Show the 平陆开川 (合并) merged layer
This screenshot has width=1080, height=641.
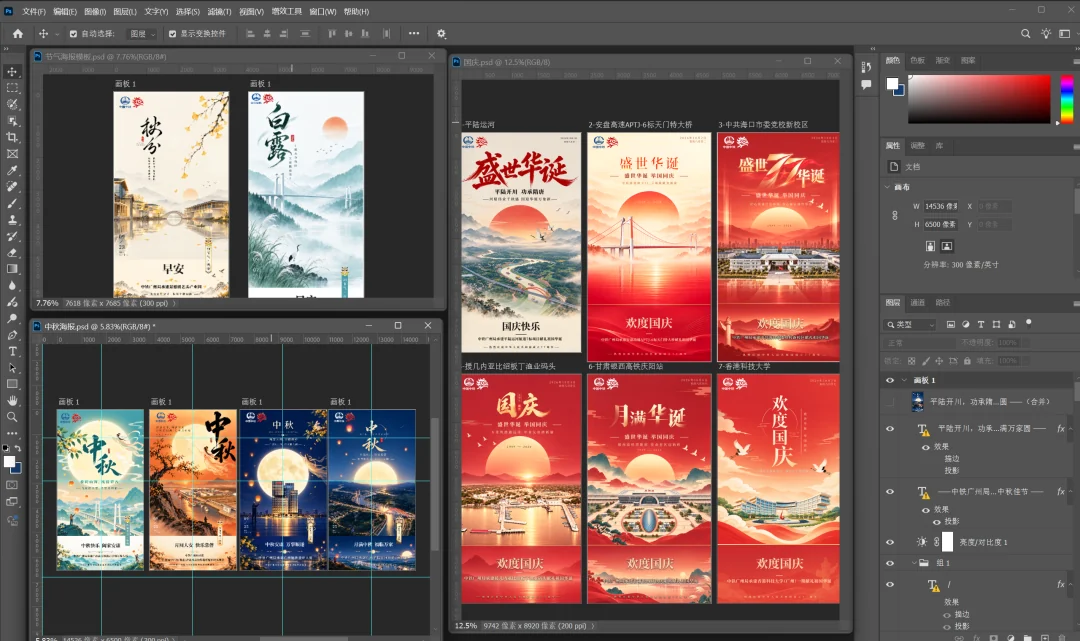[890, 401]
